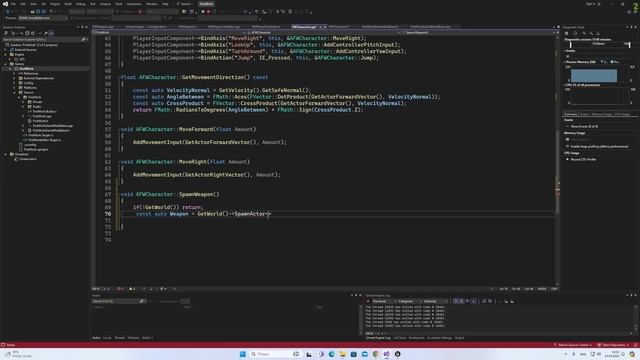
Task: Open the Debug menu
Action: coord(80,4)
